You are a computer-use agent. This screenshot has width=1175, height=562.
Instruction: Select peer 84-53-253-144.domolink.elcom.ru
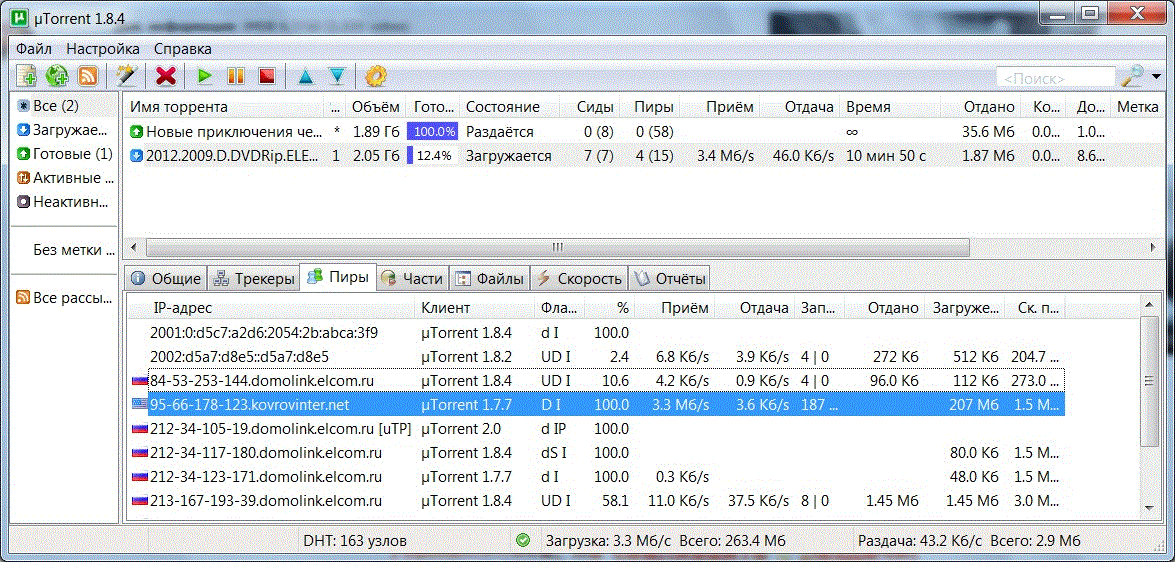tap(596, 381)
